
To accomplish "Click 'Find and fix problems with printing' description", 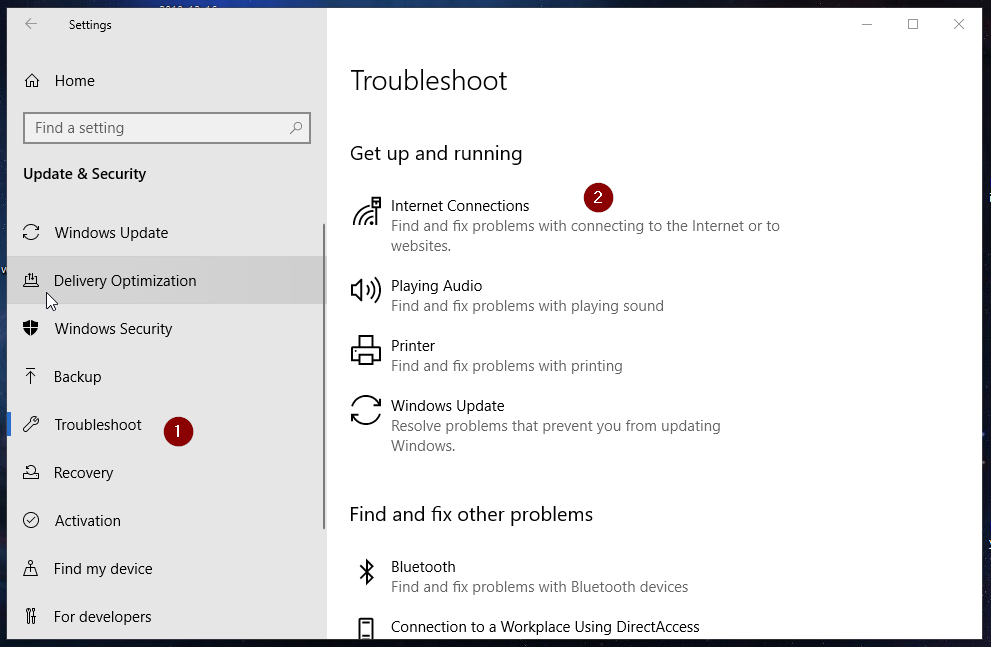I will 506,366.
